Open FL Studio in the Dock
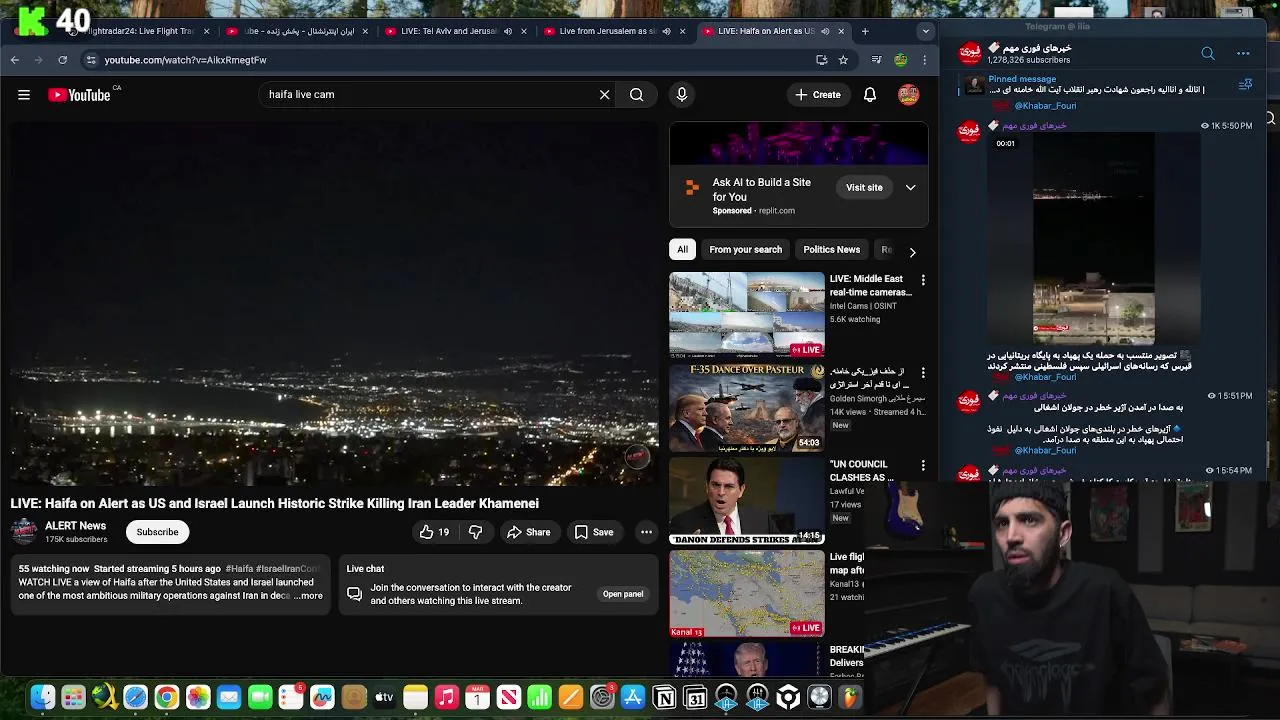Image resolution: width=1280 pixels, height=720 pixels. pos(850,697)
